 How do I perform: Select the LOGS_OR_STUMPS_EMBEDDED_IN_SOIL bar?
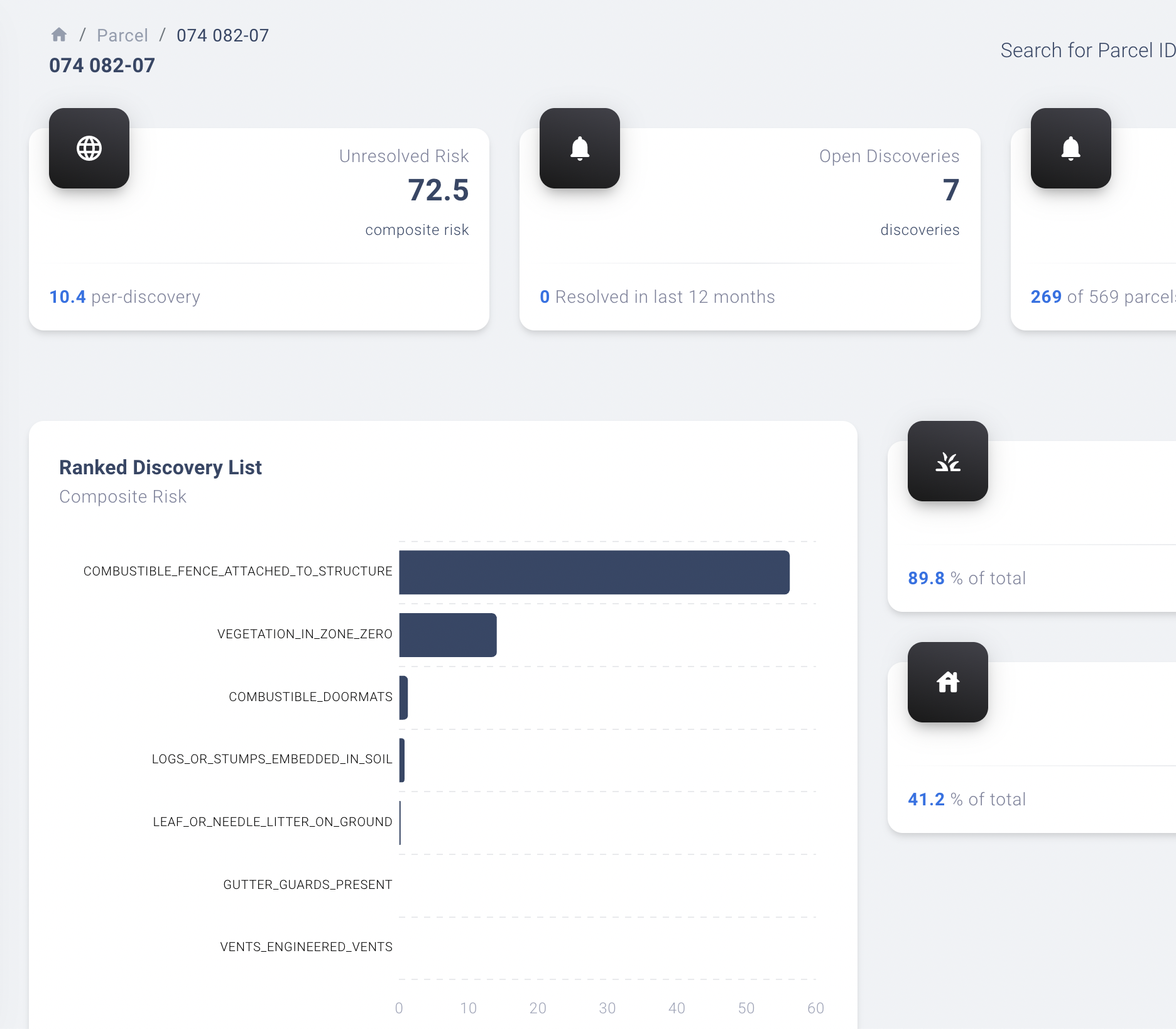tap(402, 760)
